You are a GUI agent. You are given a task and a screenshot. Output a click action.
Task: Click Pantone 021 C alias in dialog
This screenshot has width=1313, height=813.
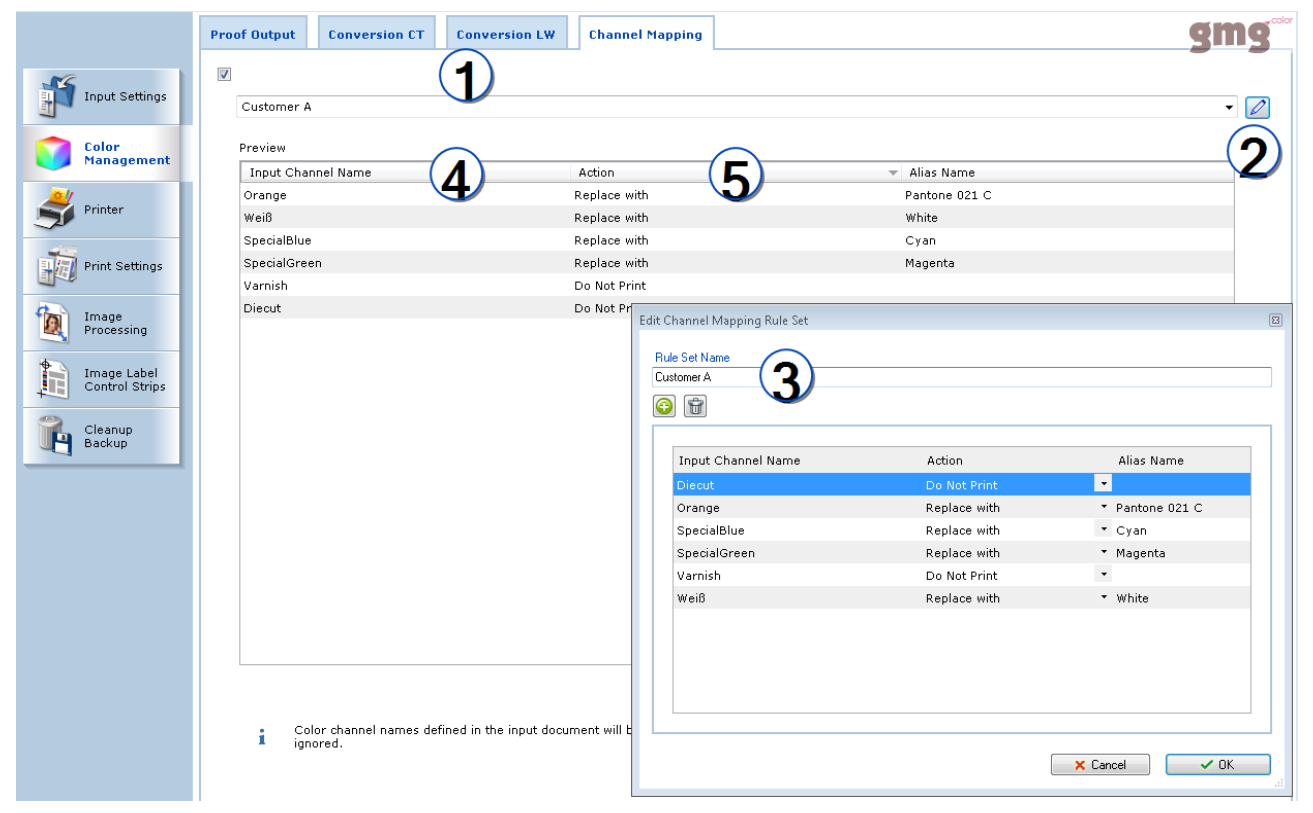coord(1159,507)
